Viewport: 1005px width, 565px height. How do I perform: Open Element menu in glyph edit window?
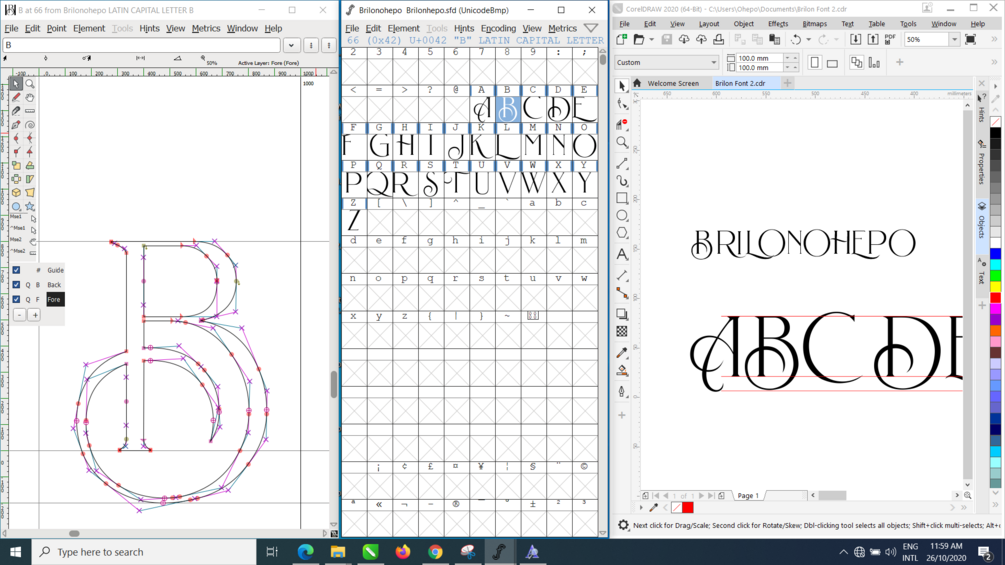88,28
